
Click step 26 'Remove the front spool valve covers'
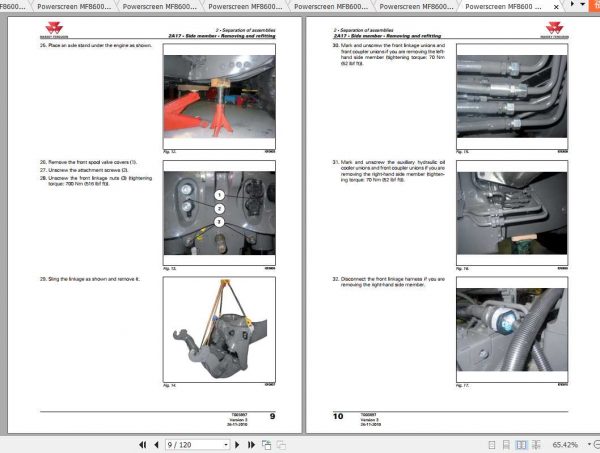(x=88, y=162)
